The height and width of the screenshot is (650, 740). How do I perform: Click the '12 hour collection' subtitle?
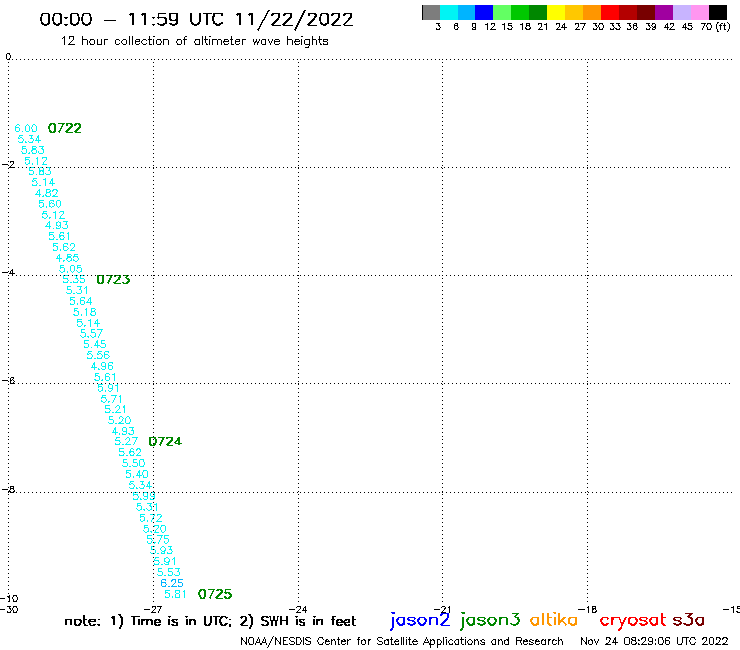[194, 42]
